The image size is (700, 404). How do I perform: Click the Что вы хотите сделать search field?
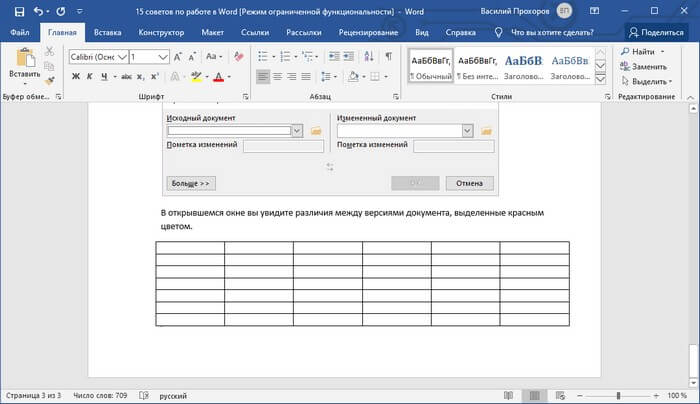552,33
